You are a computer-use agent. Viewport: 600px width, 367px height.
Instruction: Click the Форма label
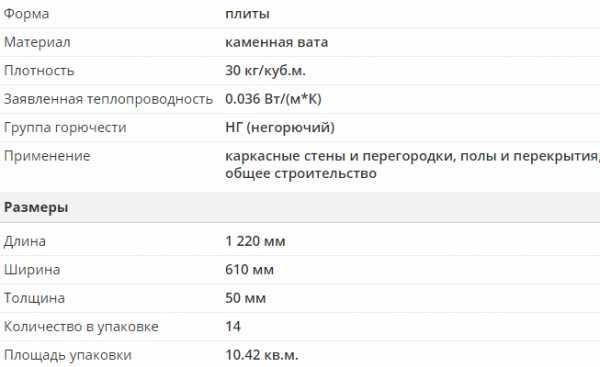[x=26, y=14]
